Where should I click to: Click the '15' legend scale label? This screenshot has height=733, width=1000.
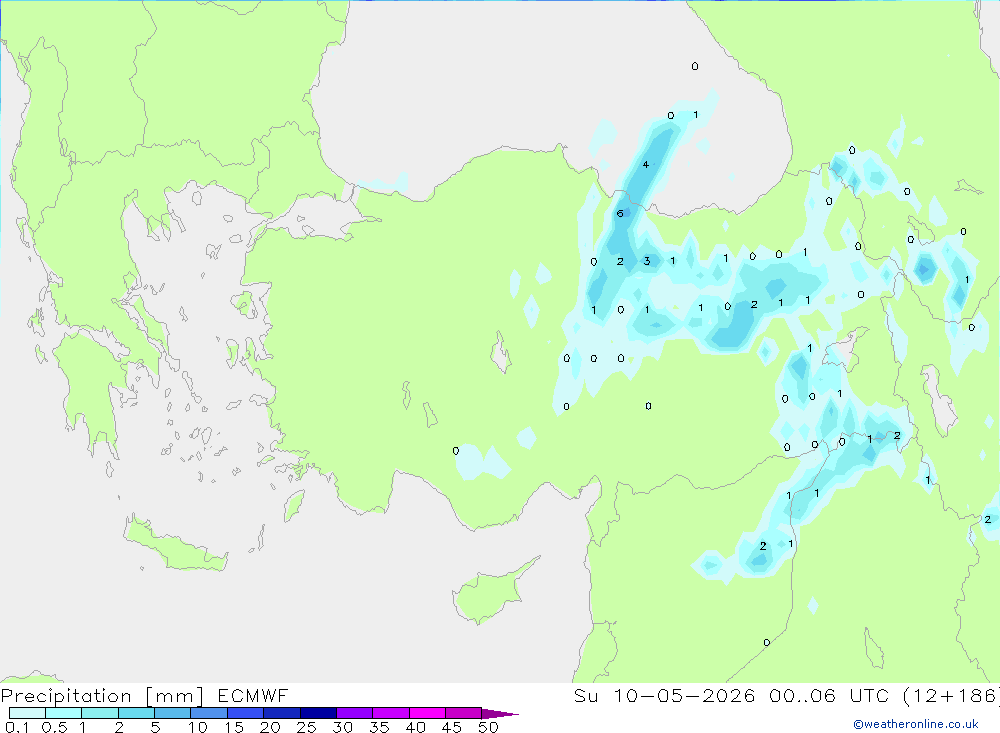tap(234, 727)
